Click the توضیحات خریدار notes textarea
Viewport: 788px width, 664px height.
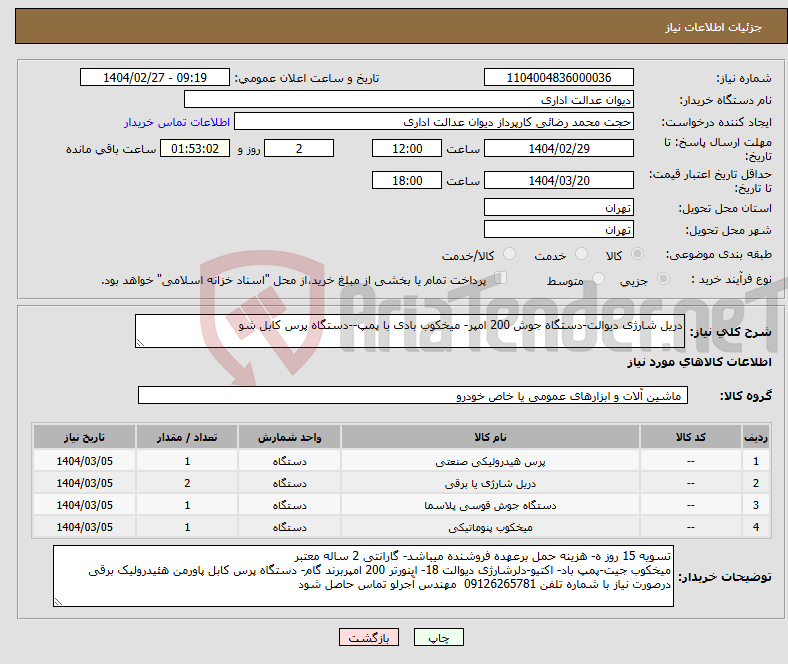(363, 576)
